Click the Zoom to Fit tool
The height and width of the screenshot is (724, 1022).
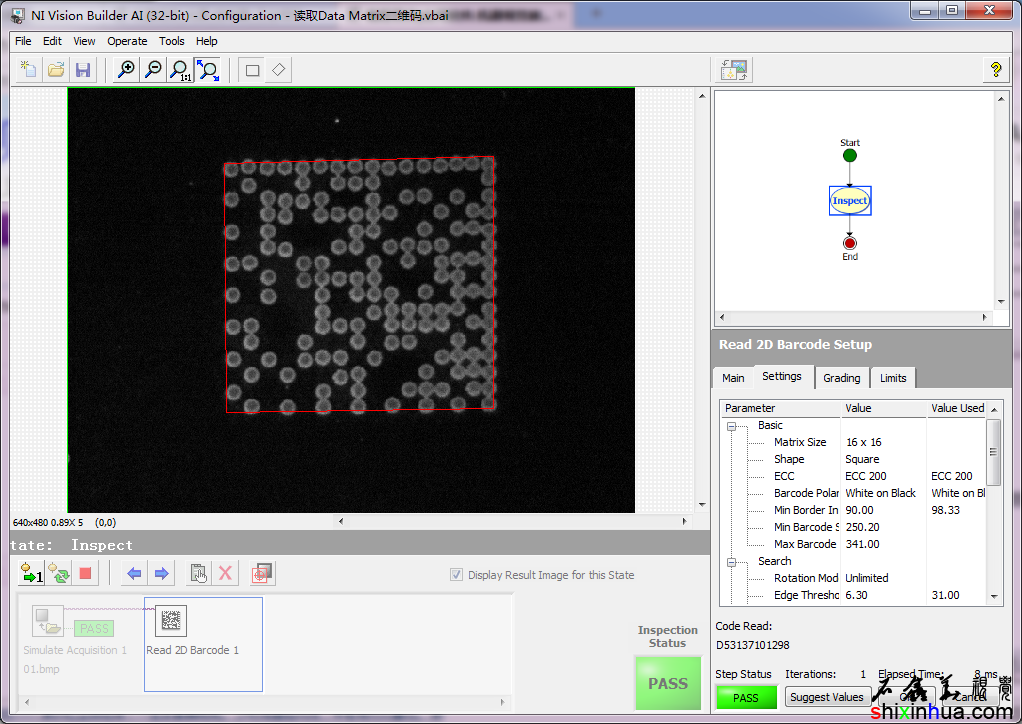[207, 70]
